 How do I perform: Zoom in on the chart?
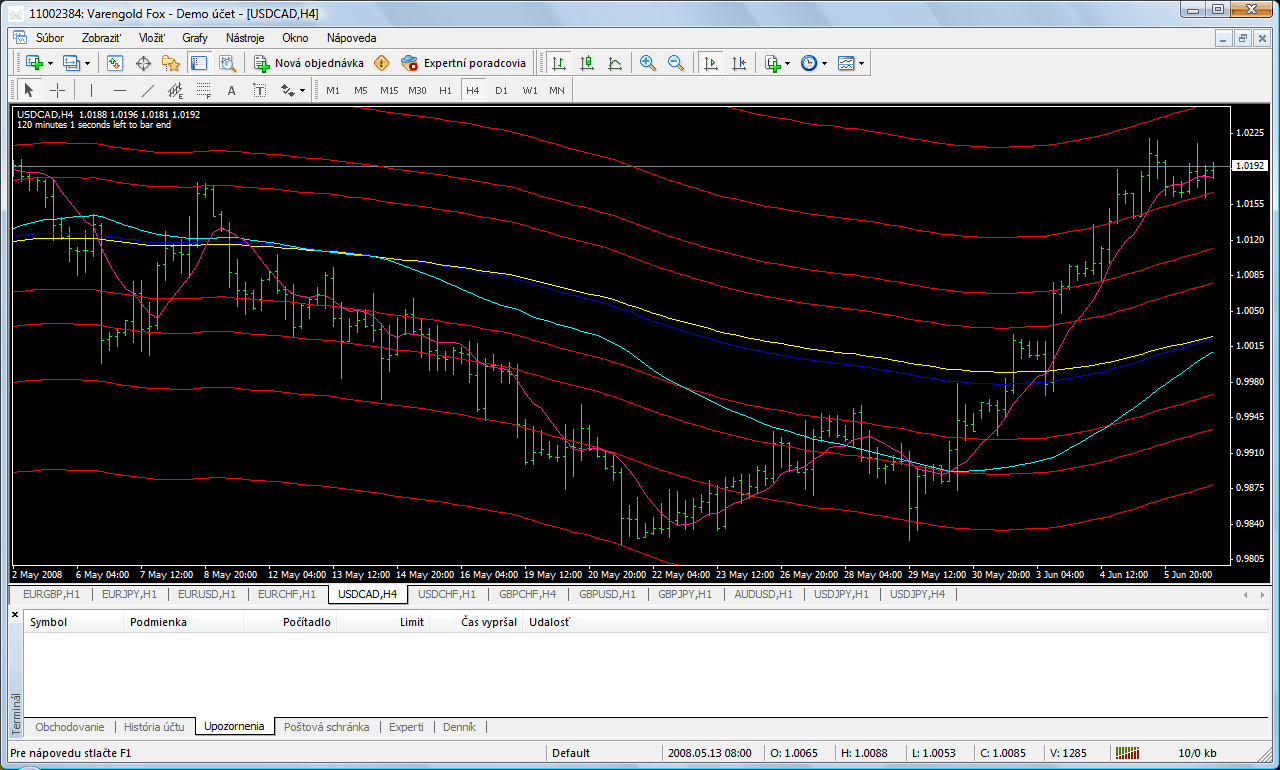pyautogui.click(x=648, y=63)
